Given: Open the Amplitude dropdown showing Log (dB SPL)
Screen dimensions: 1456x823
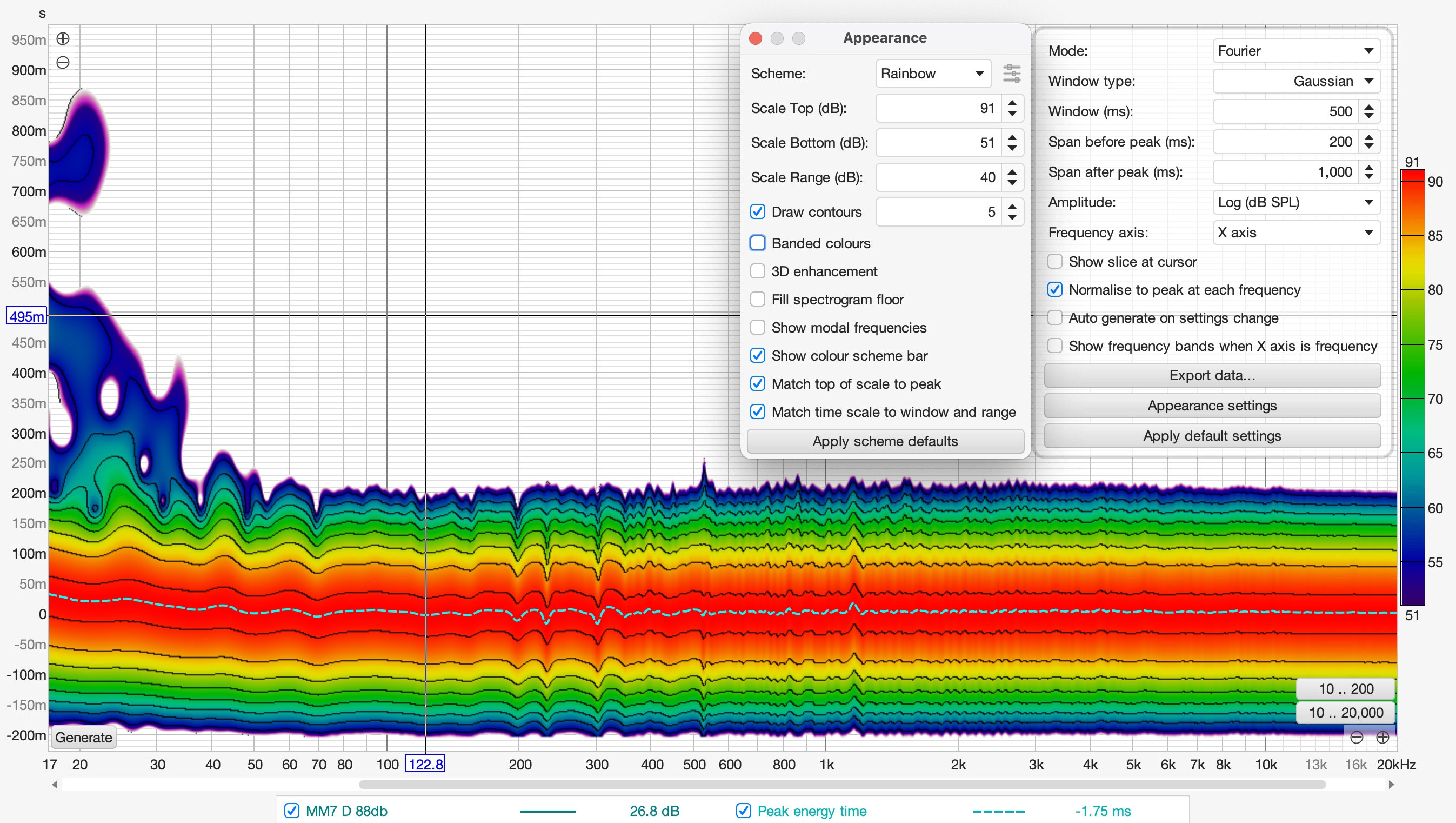Looking at the screenshot, I should [x=1297, y=202].
